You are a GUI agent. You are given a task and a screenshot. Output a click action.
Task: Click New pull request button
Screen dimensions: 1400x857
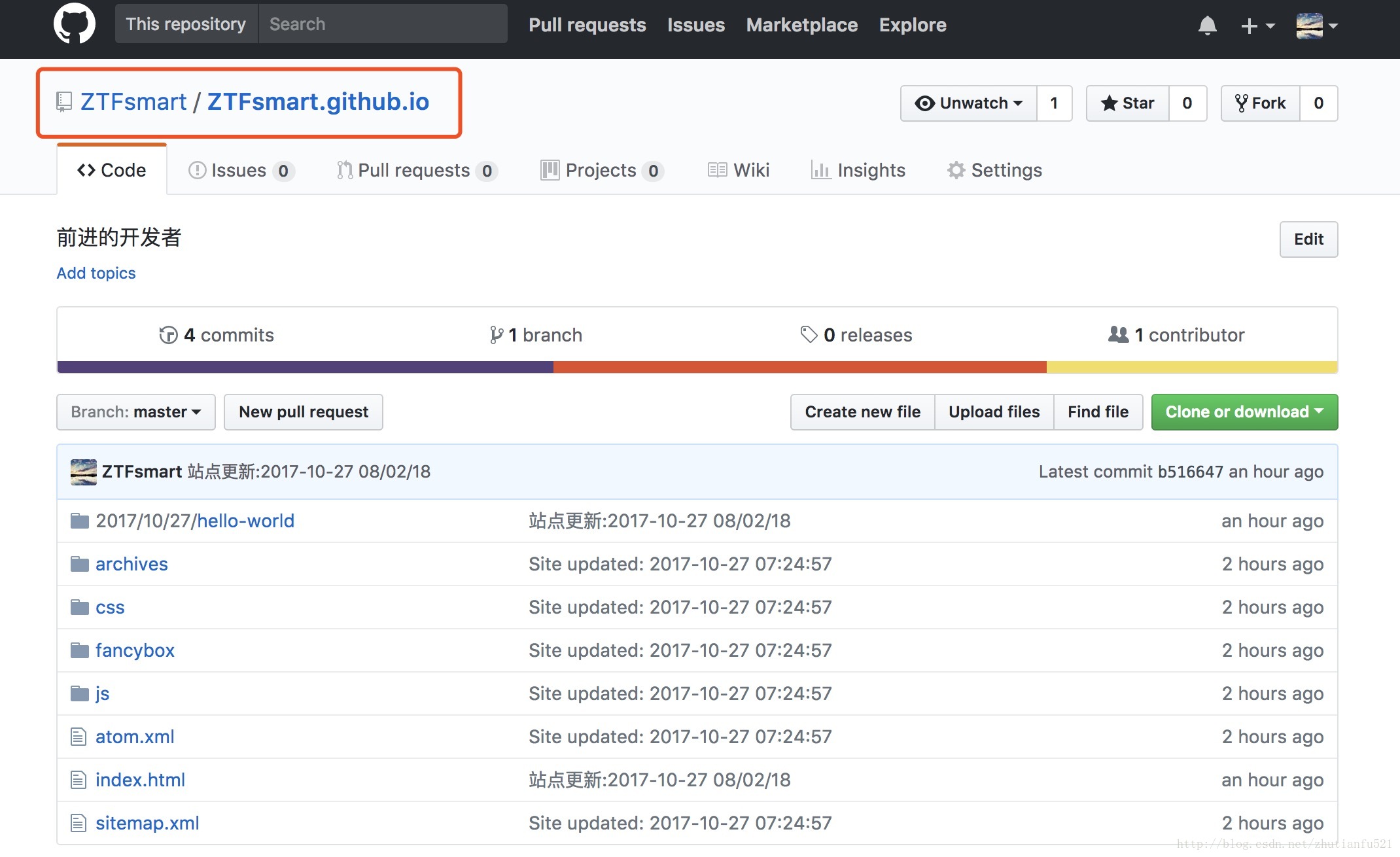pos(304,412)
